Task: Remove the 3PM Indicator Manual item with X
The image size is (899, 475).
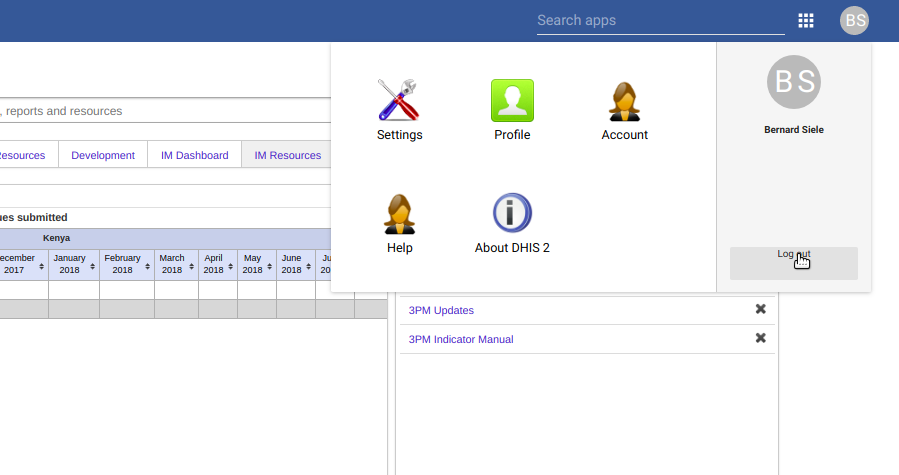Action: (x=760, y=338)
